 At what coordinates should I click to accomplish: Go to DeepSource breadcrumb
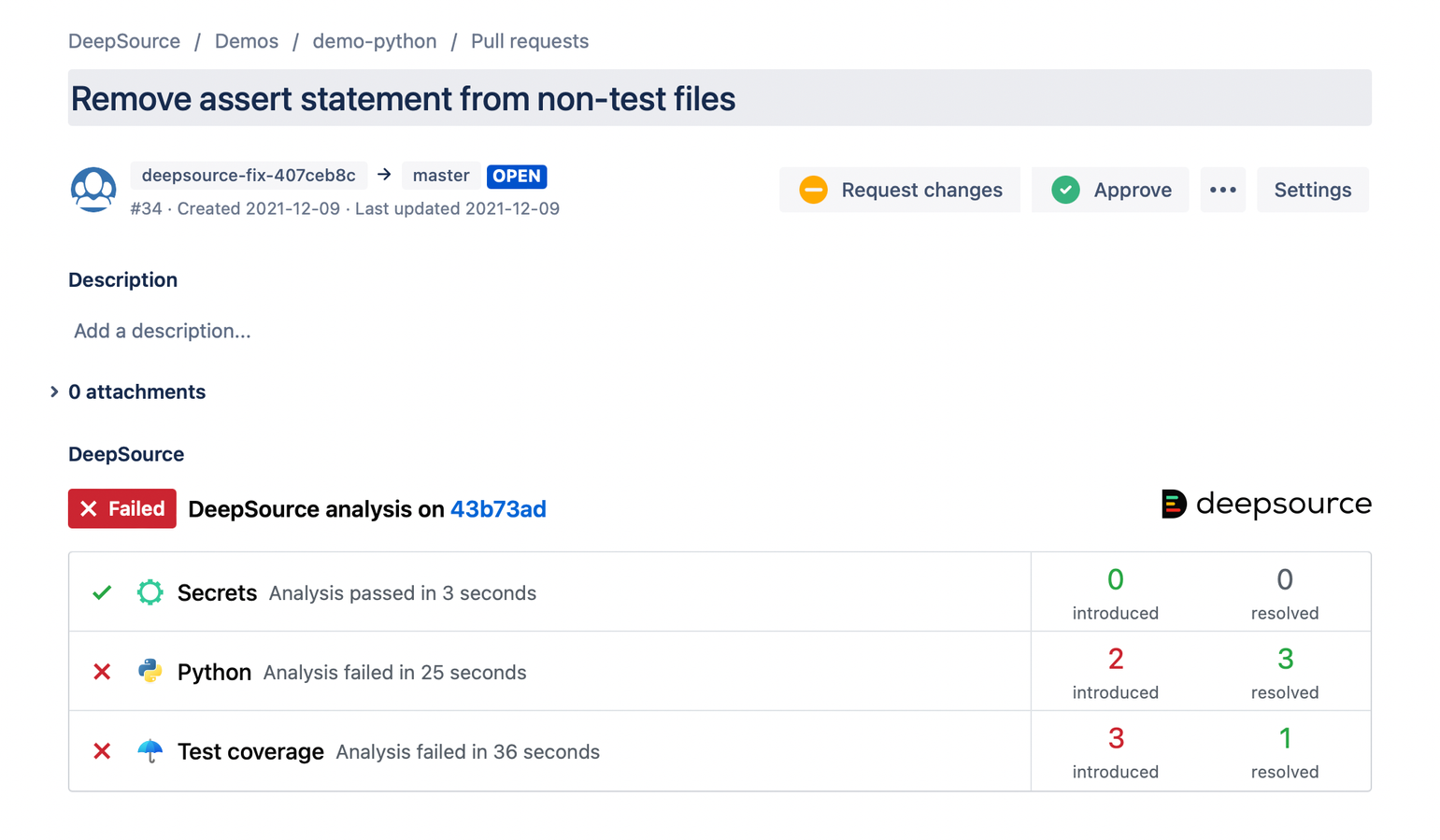coord(124,41)
